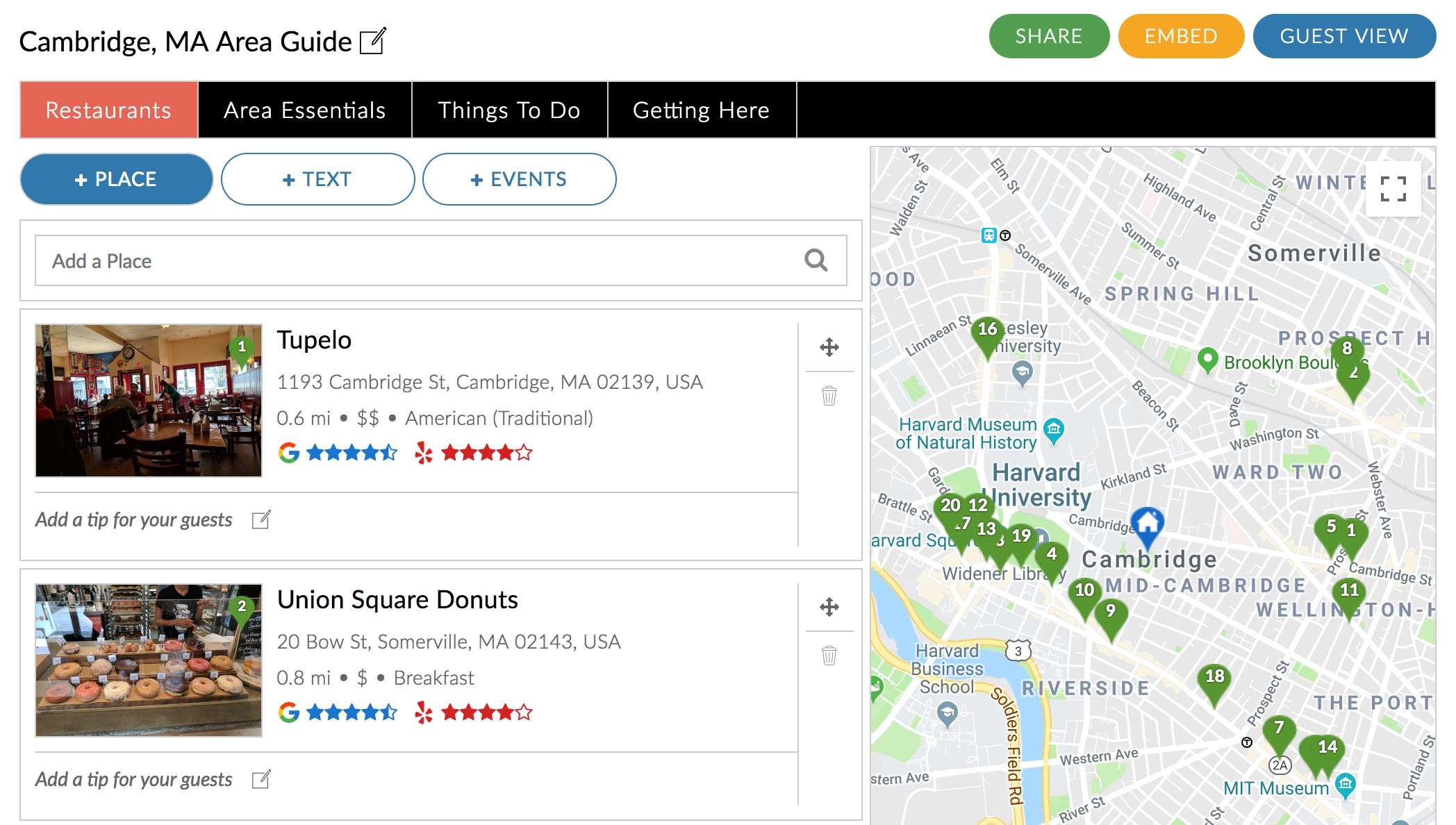
Task: Switch to GUEST VIEW
Action: pos(1344,36)
